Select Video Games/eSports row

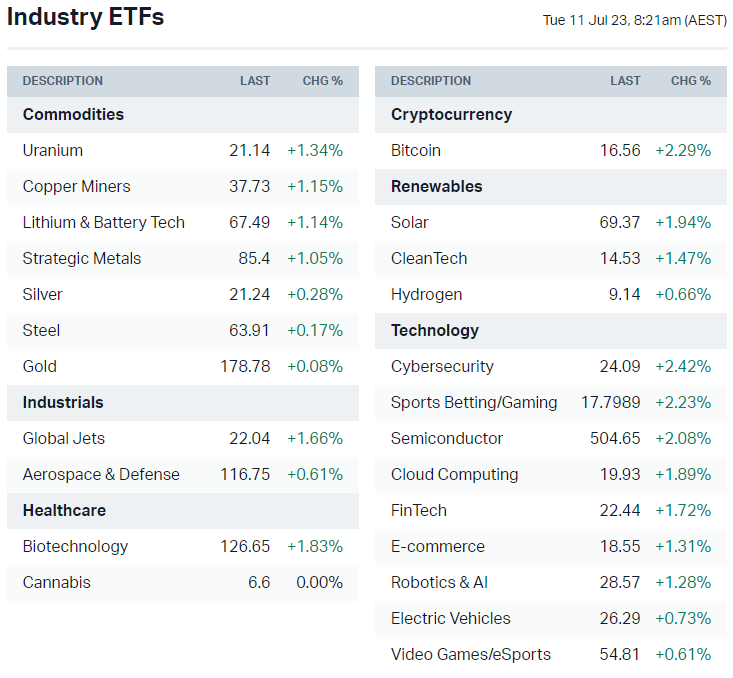point(471,654)
